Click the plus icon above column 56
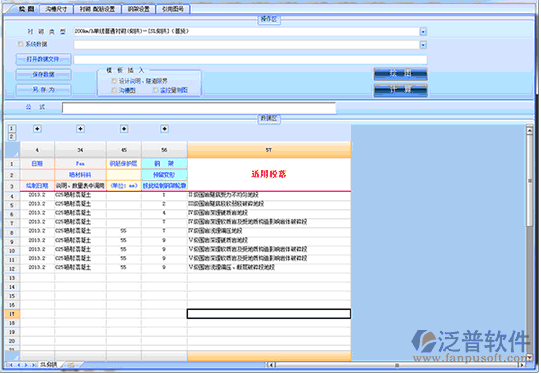This screenshot has width=541, height=374. (x=165, y=129)
